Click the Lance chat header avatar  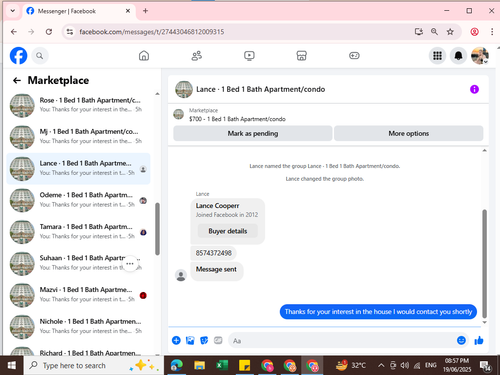click(x=184, y=89)
